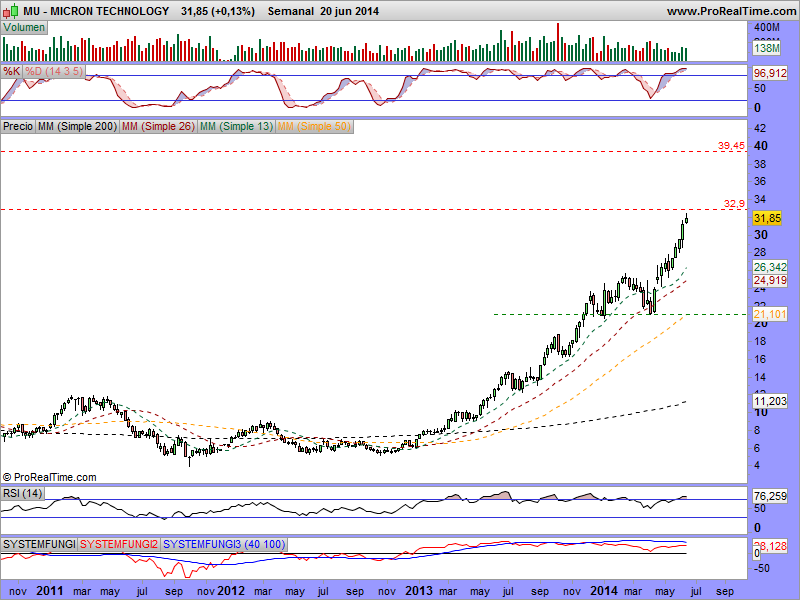Click the 20 jun 2014 date
Screen dimensions: 800x600
pyautogui.click(x=349, y=11)
